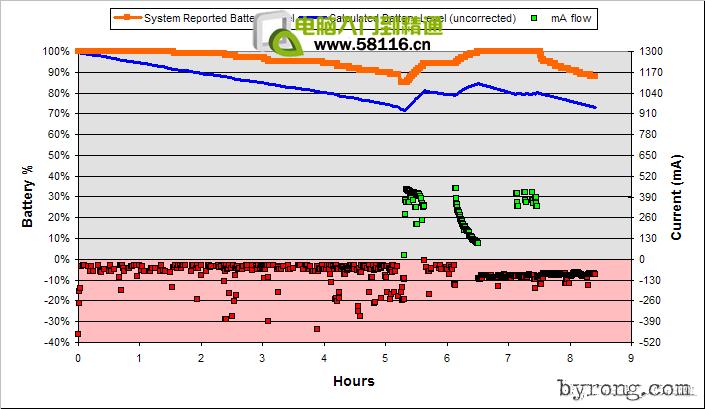Image resolution: width=705 pixels, height=409 pixels.
Task: Click the 2 tick label on Hours axis
Action: [201, 358]
